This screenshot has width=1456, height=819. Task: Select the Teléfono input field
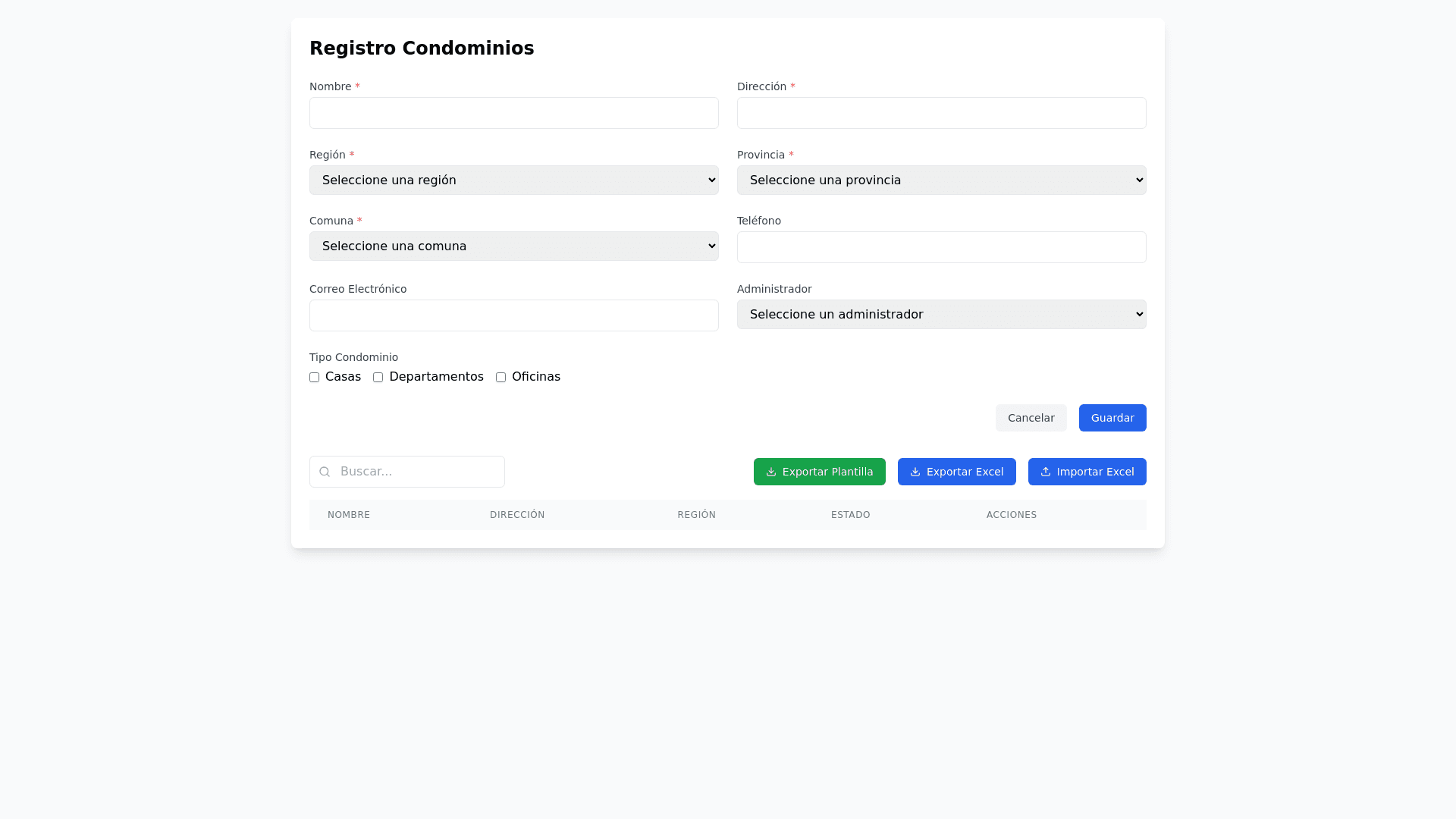point(941,247)
